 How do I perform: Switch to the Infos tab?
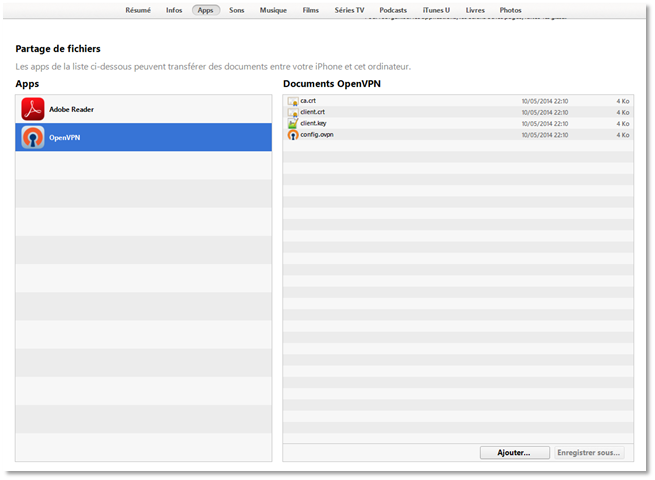(x=174, y=10)
